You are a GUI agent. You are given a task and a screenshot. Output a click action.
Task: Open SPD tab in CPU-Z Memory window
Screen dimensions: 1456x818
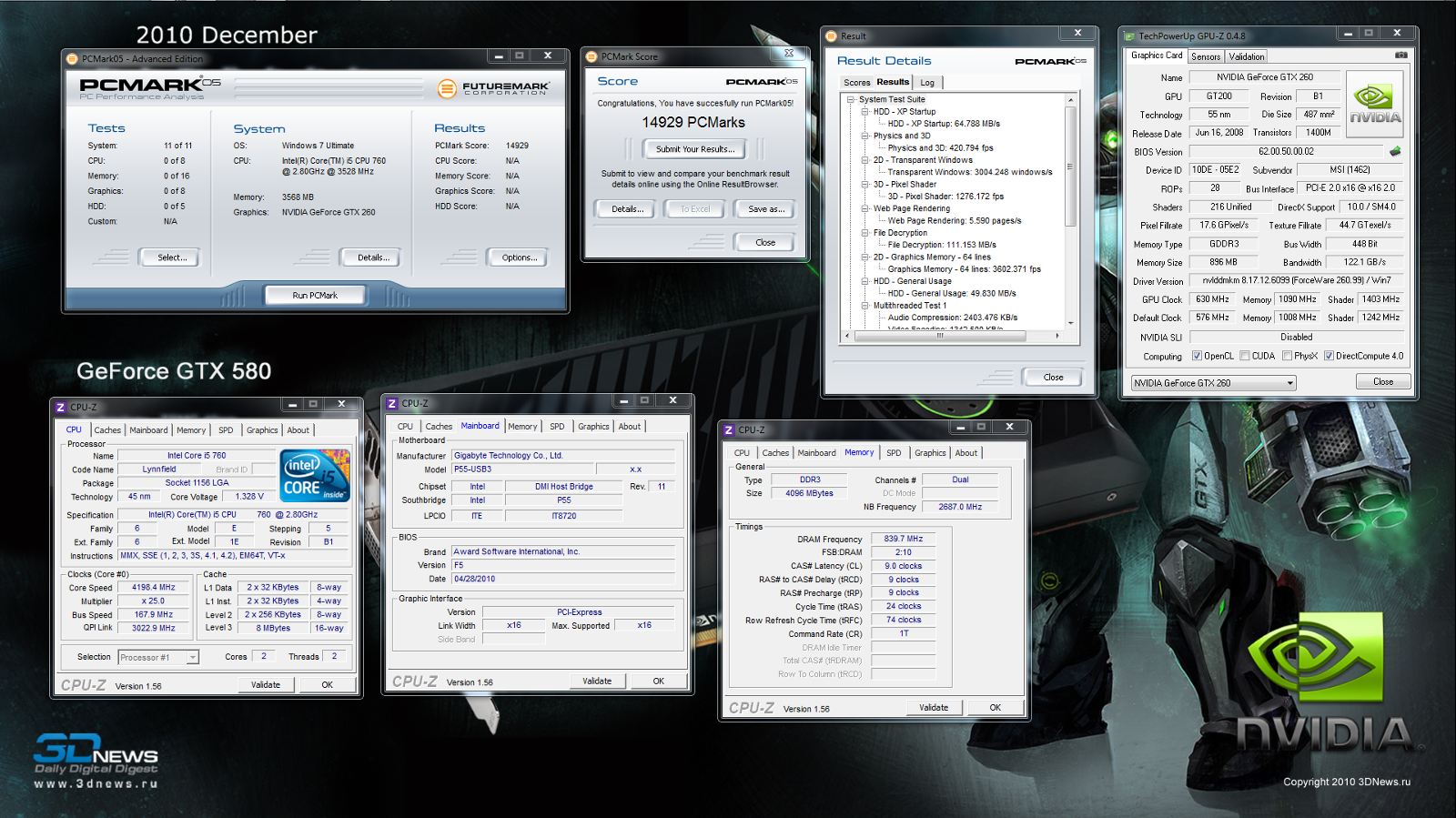[x=894, y=453]
